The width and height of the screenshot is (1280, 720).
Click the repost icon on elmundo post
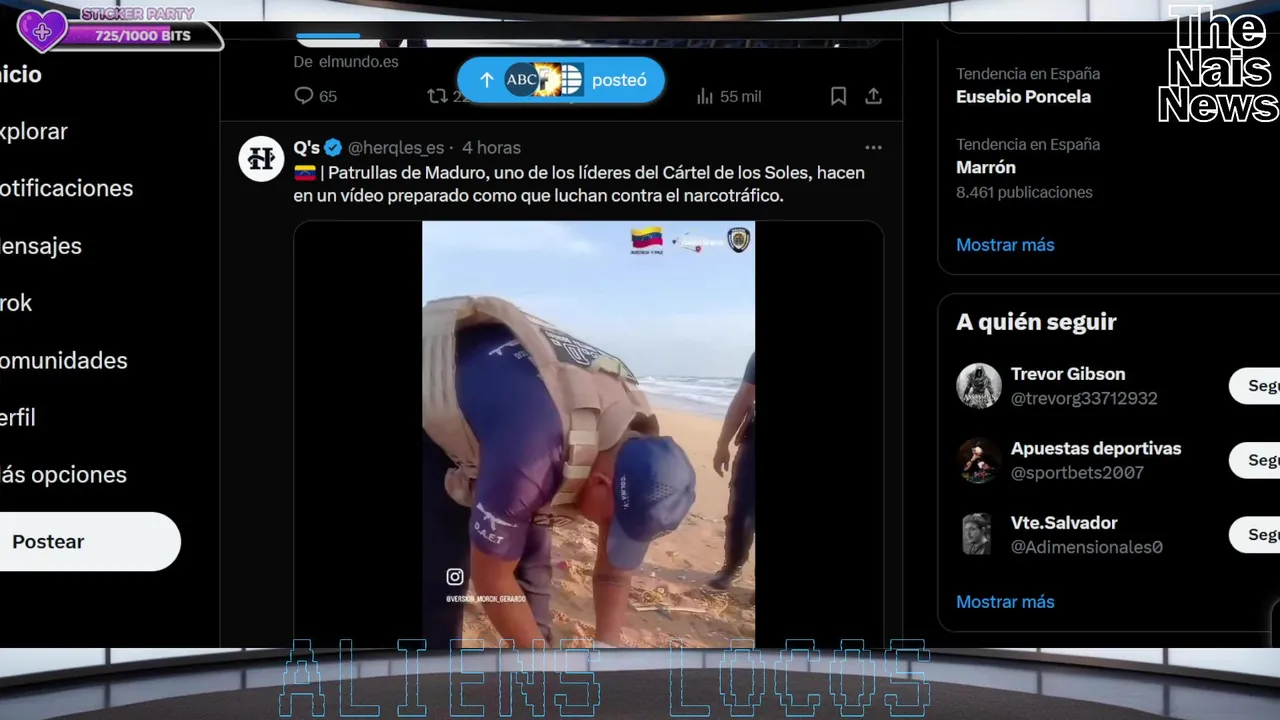click(438, 96)
